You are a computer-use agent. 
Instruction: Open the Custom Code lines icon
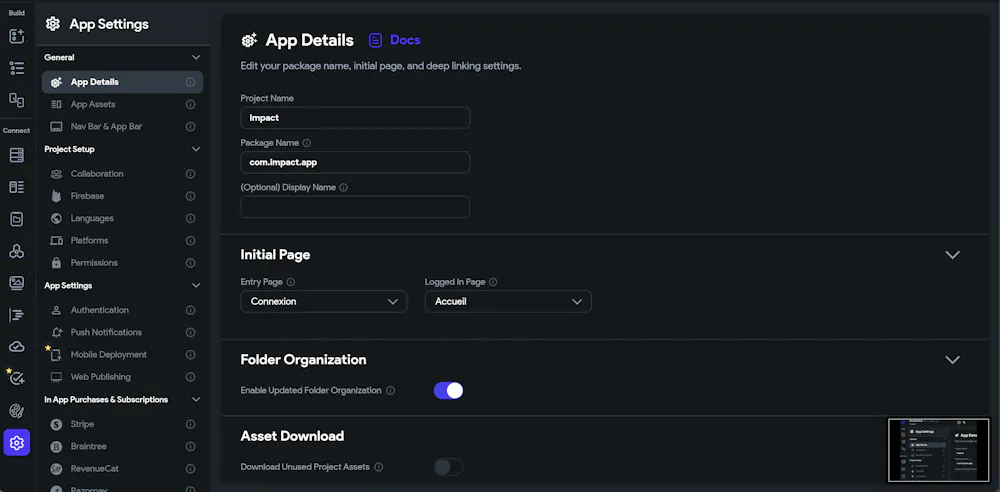coord(17,315)
